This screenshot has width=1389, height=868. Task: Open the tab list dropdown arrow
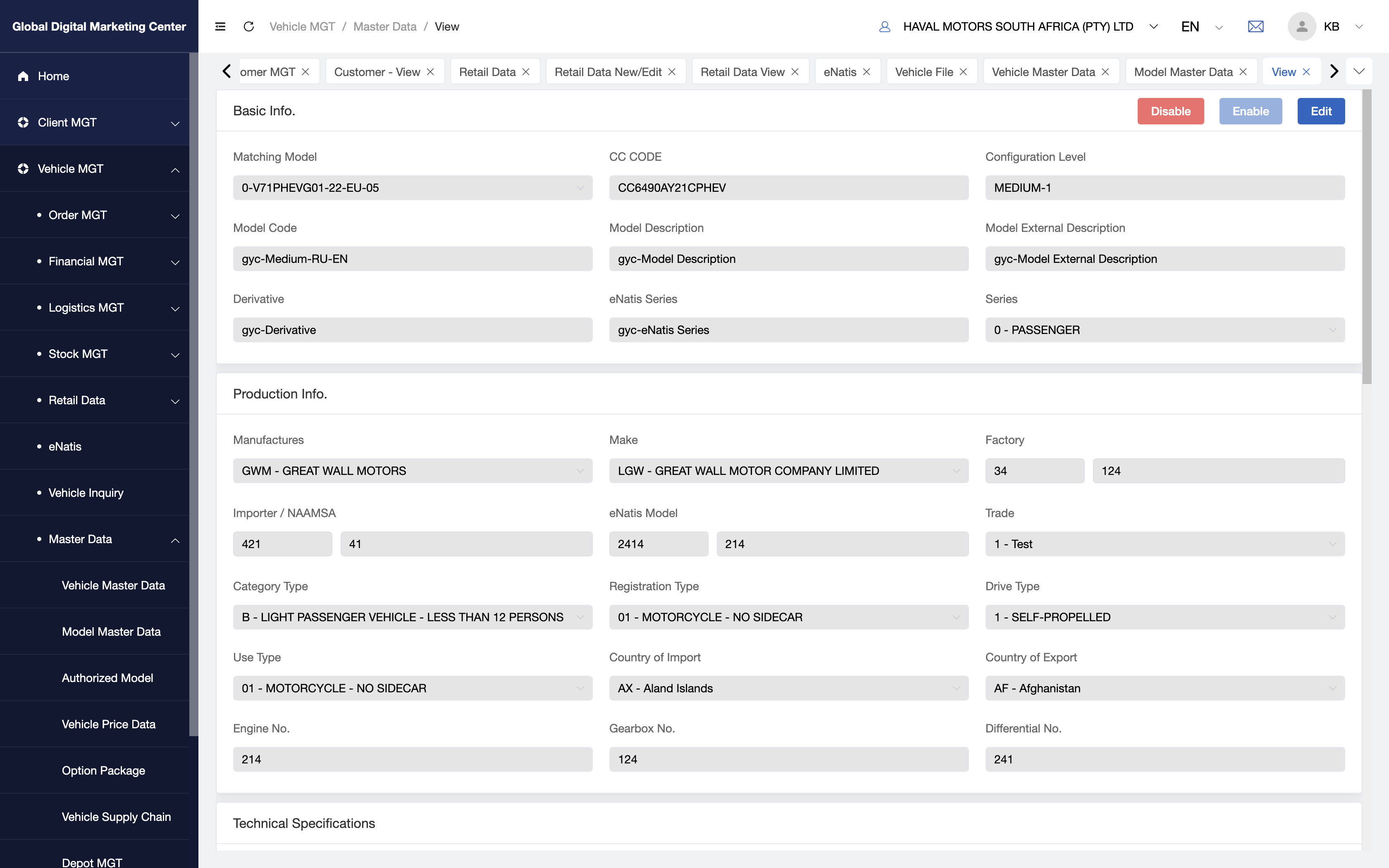click(1359, 71)
